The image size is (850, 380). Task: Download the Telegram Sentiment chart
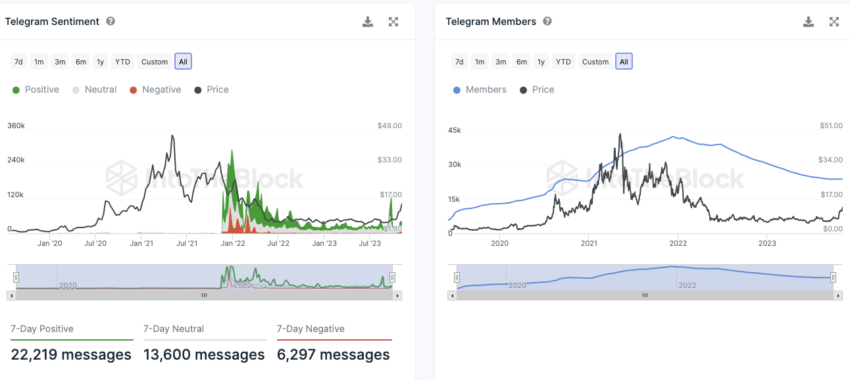coord(368,22)
